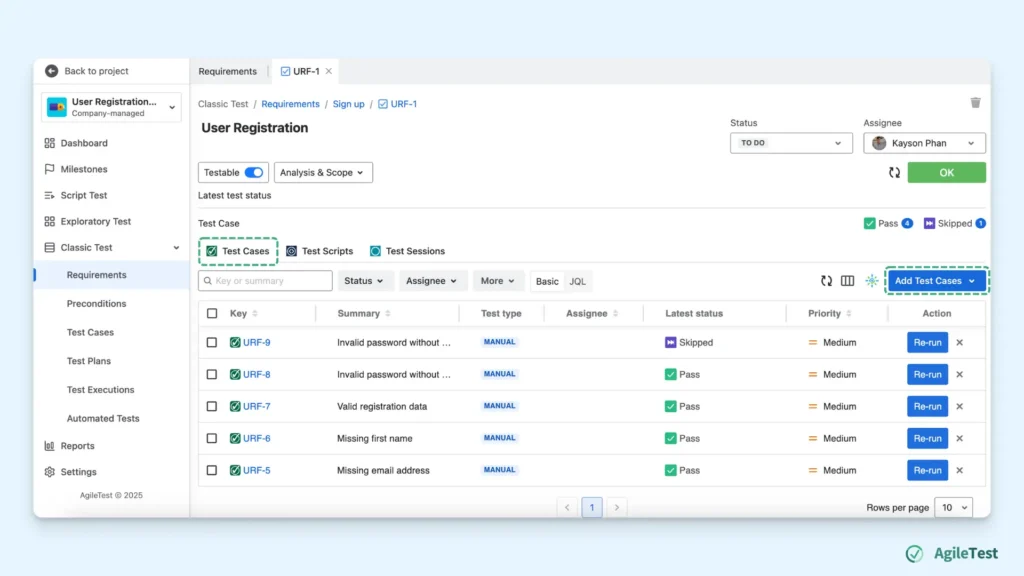Open the Requirements breadcrumb link
The width and height of the screenshot is (1024, 576).
(x=291, y=104)
